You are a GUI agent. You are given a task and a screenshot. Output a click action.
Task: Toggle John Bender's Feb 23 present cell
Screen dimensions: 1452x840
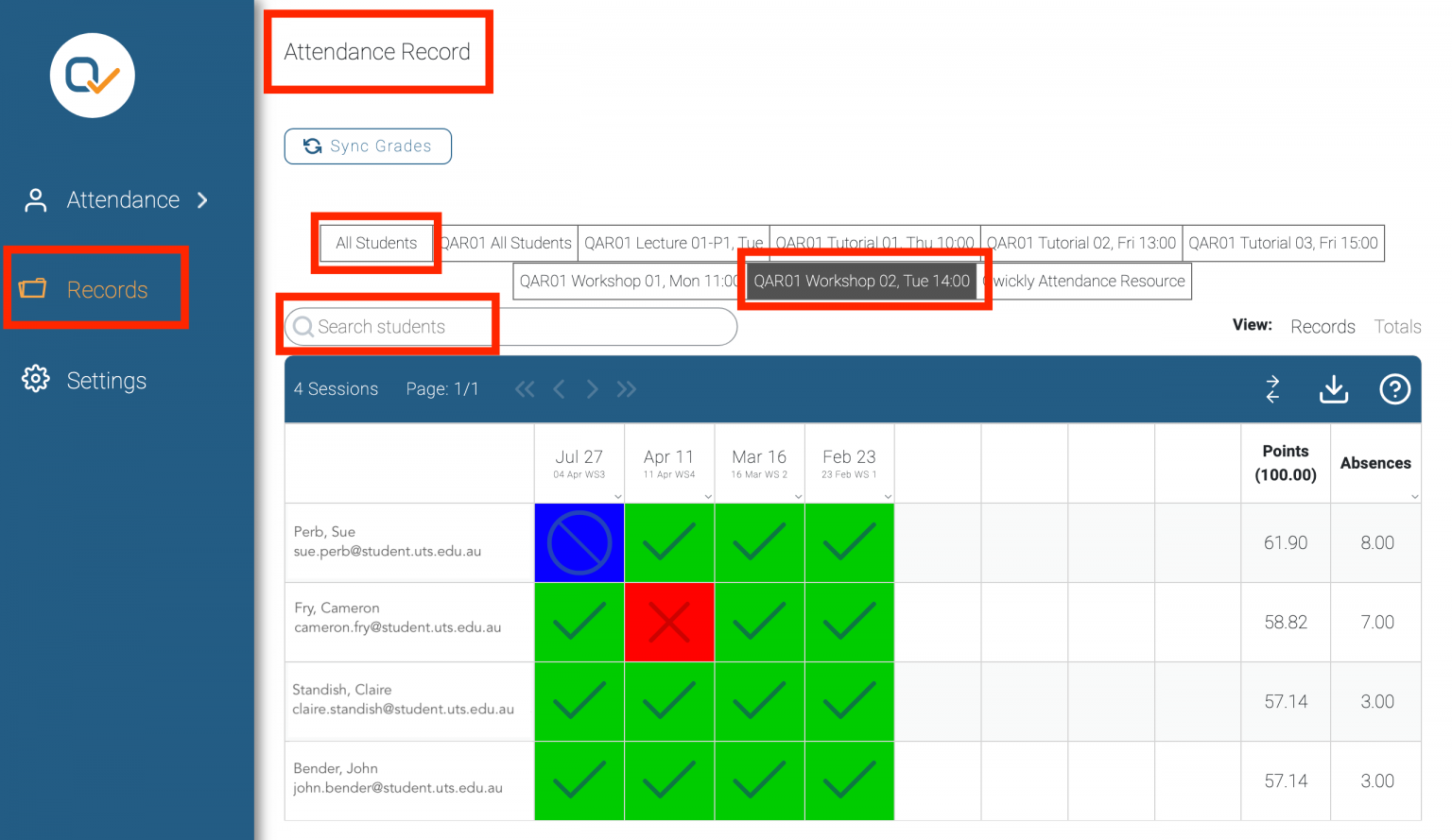tap(849, 780)
